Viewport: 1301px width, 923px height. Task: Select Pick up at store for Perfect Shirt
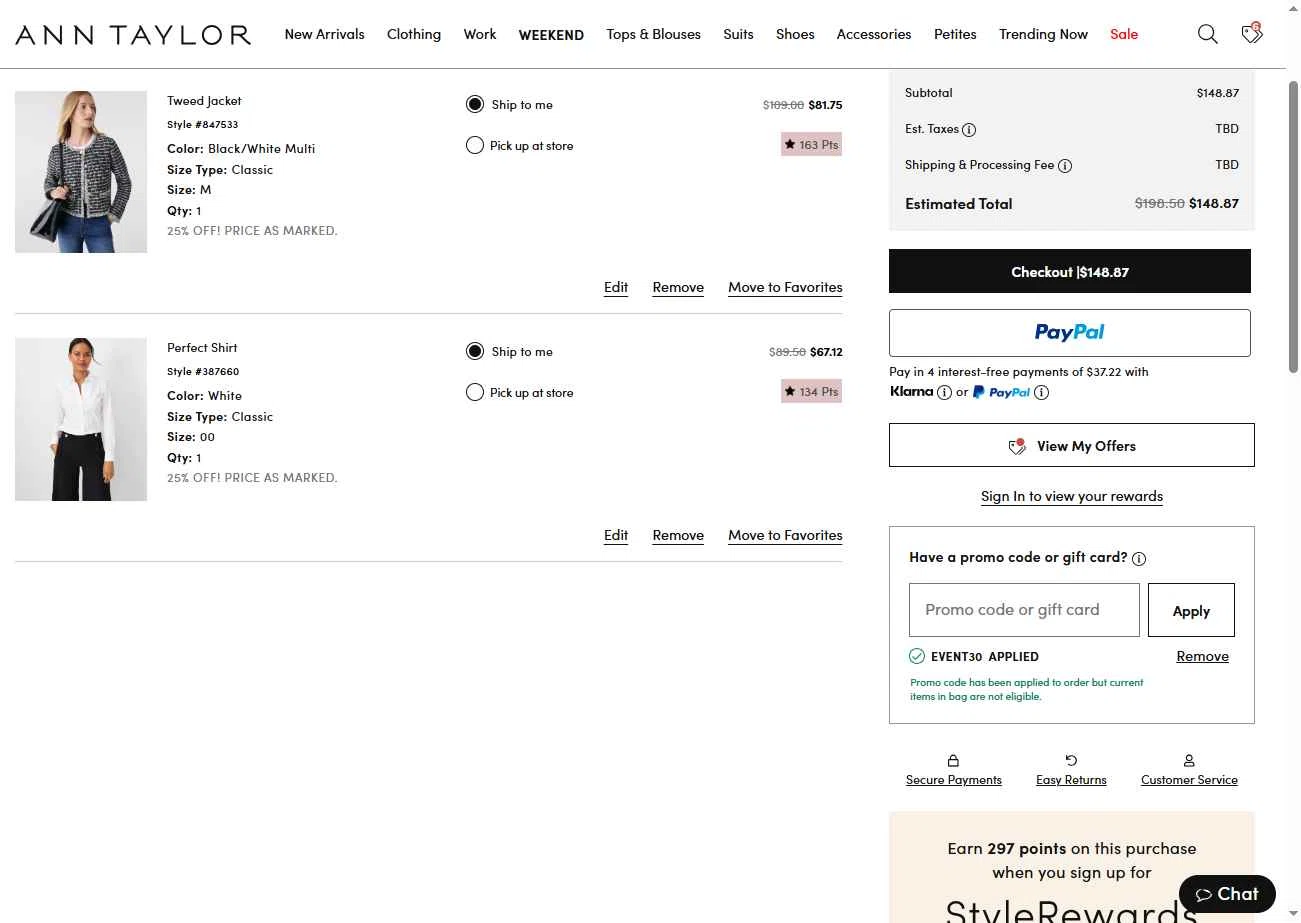pyautogui.click(x=475, y=393)
